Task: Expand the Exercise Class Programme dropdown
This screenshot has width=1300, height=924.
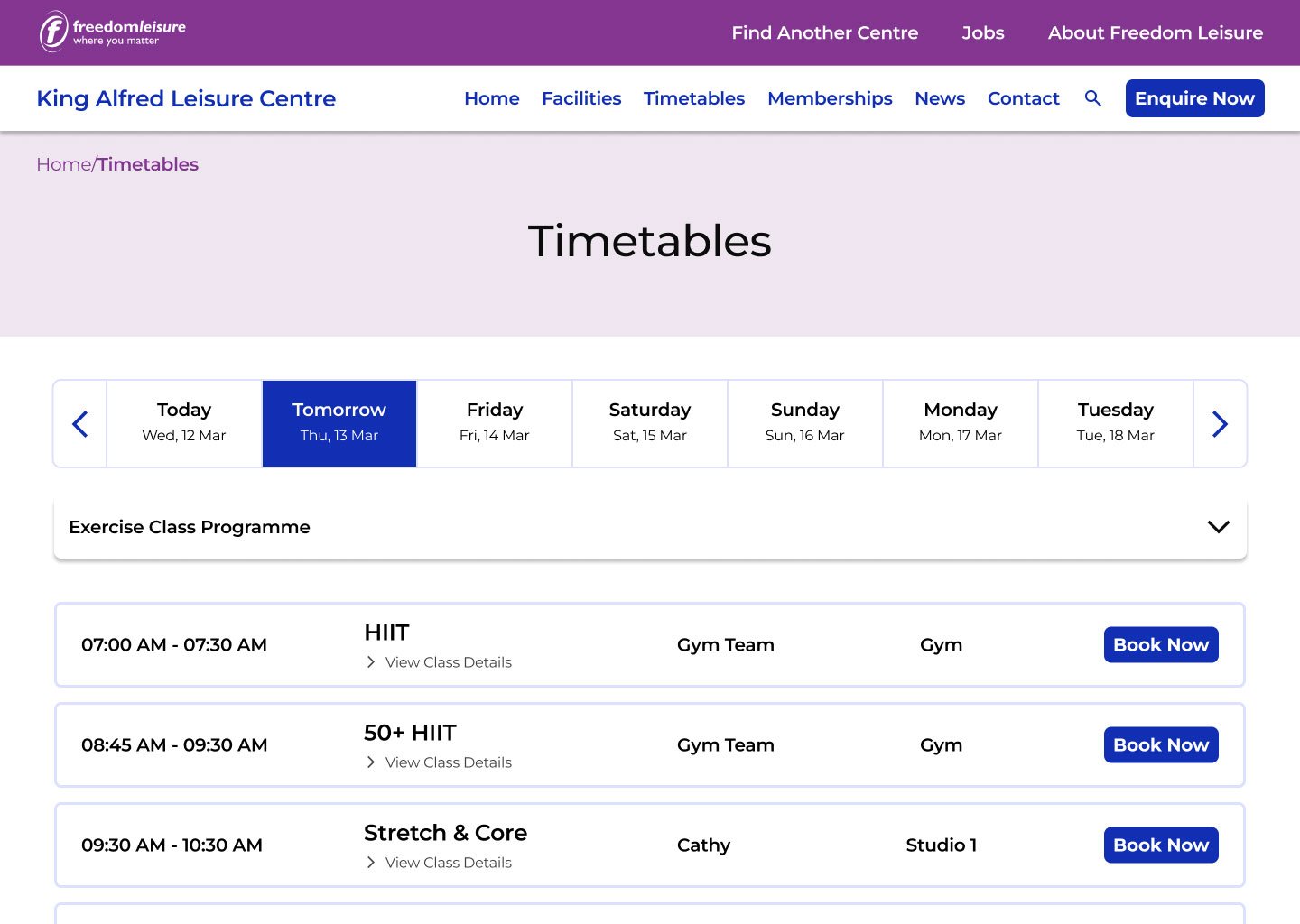Action: 650,527
